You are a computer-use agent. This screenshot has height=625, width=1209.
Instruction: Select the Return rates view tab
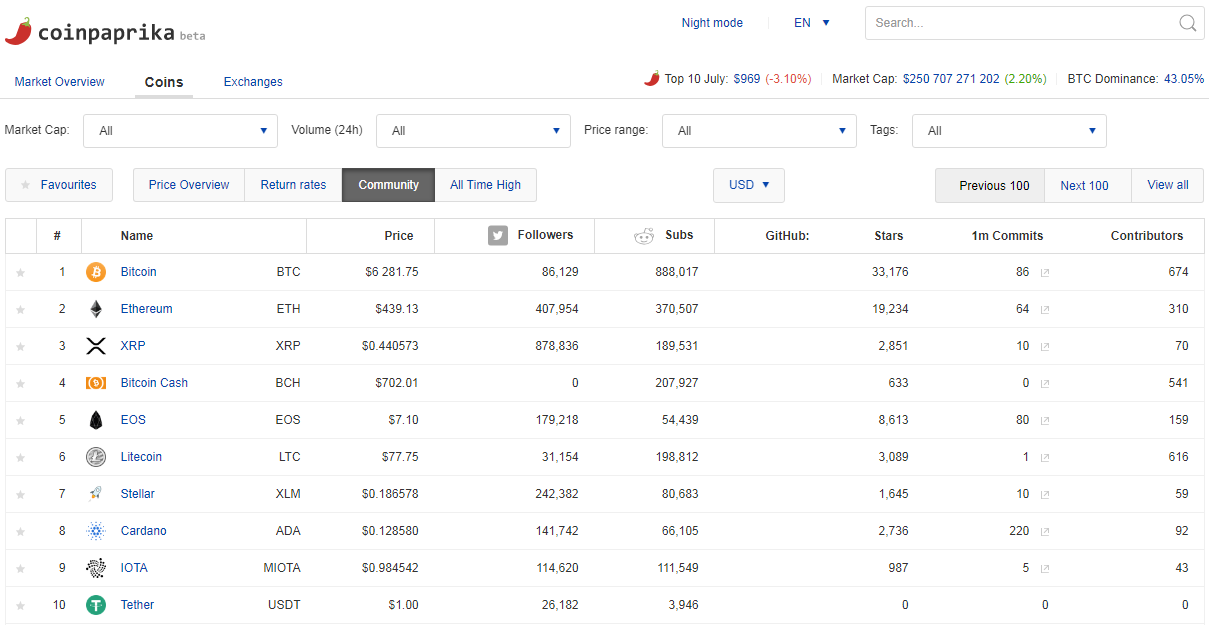pos(293,185)
